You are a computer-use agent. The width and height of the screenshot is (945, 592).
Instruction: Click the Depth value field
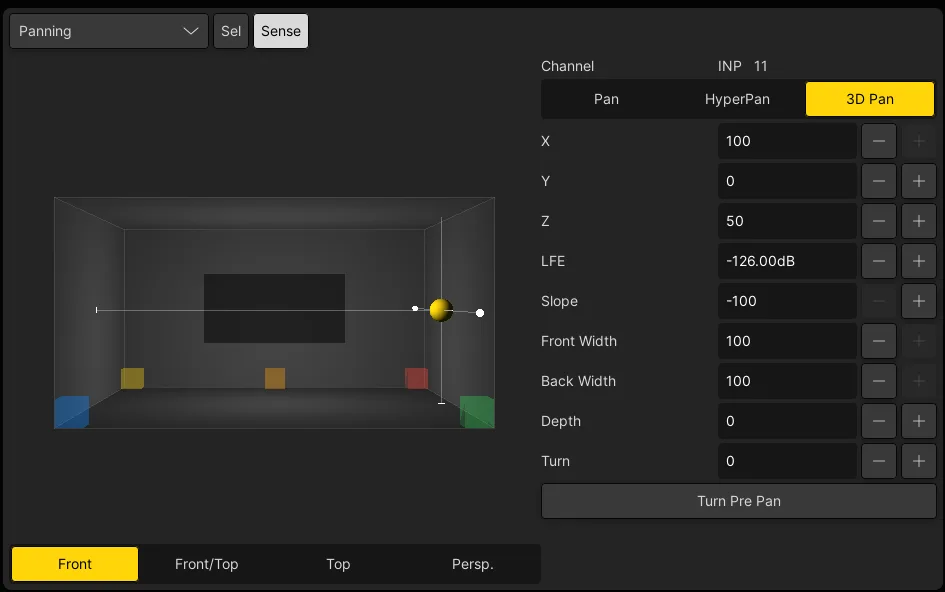coord(787,421)
